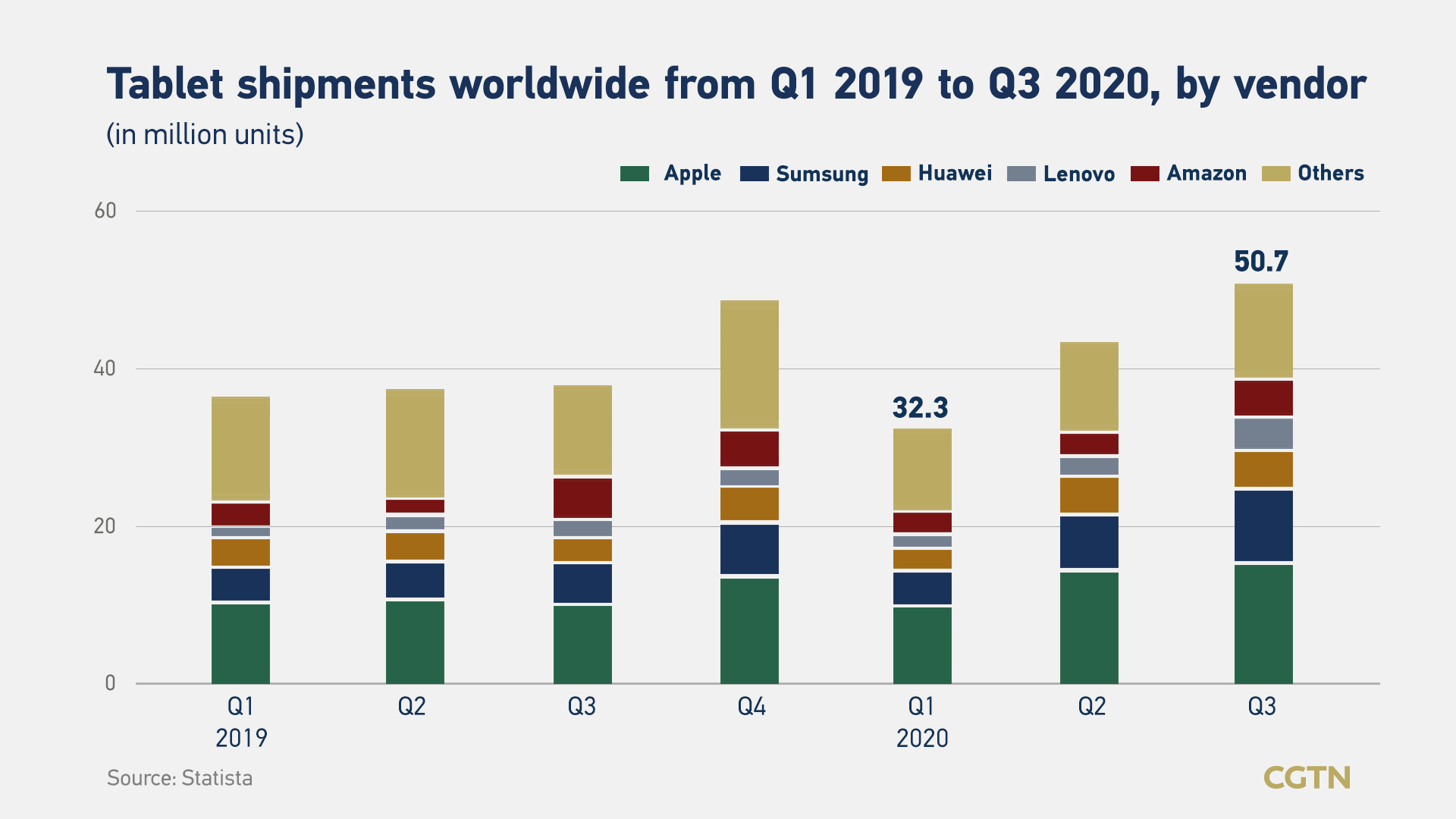The width and height of the screenshot is (1456, 819).
Task: Click the Others segment of the 32.3 bar
Action: [922, 469]
